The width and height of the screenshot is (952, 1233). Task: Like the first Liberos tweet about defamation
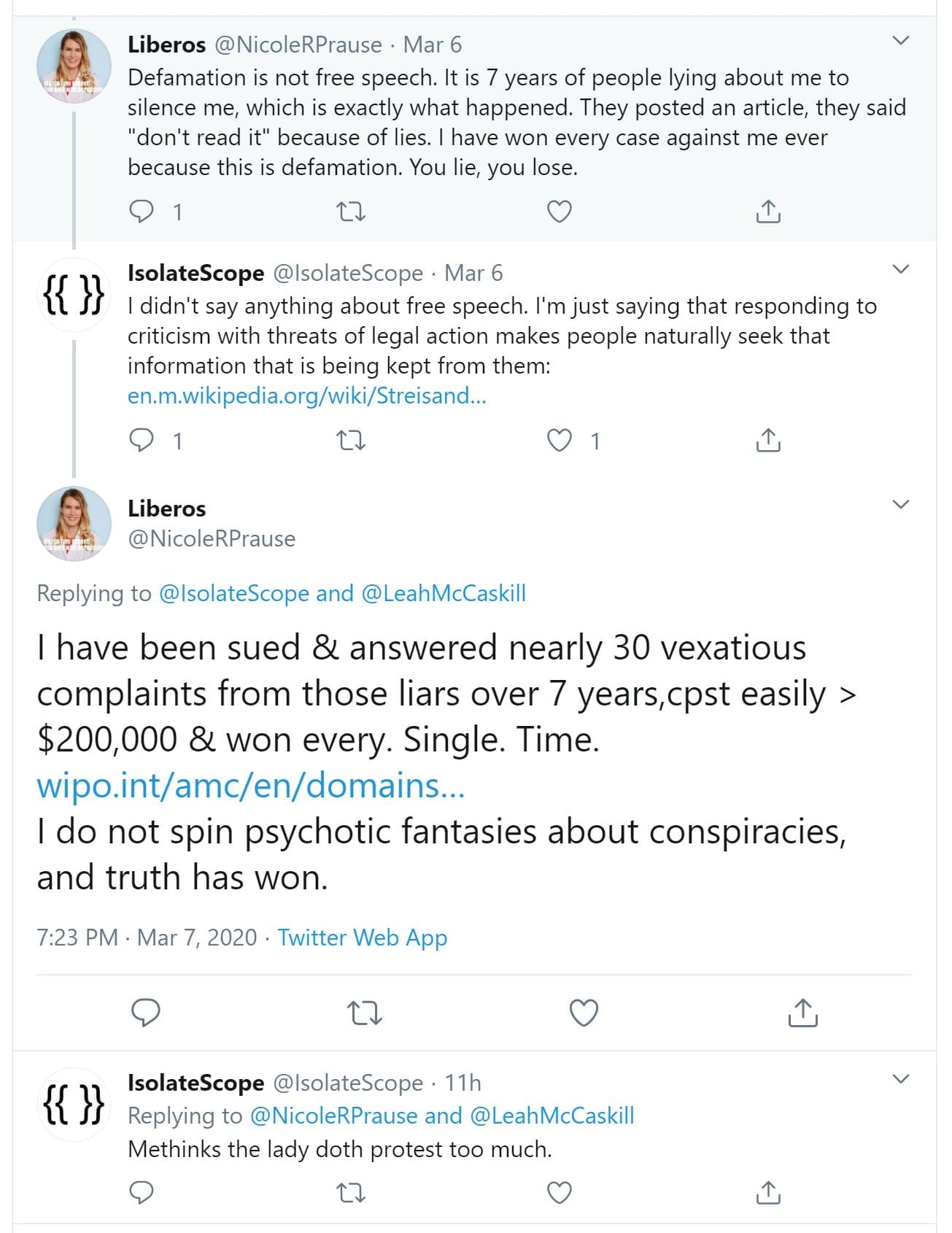560,212
